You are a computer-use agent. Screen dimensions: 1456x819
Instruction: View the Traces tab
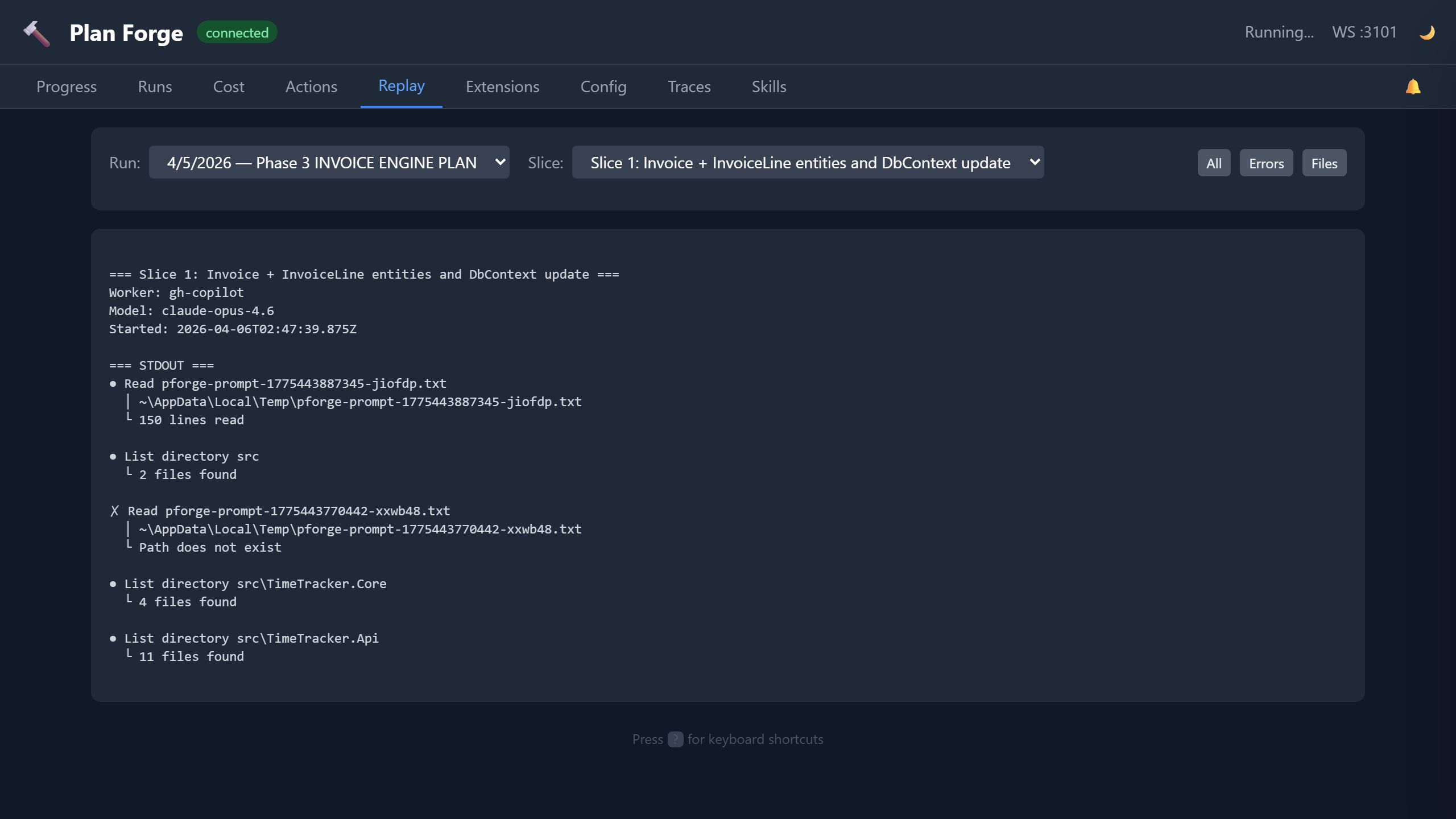pos(689,87)
